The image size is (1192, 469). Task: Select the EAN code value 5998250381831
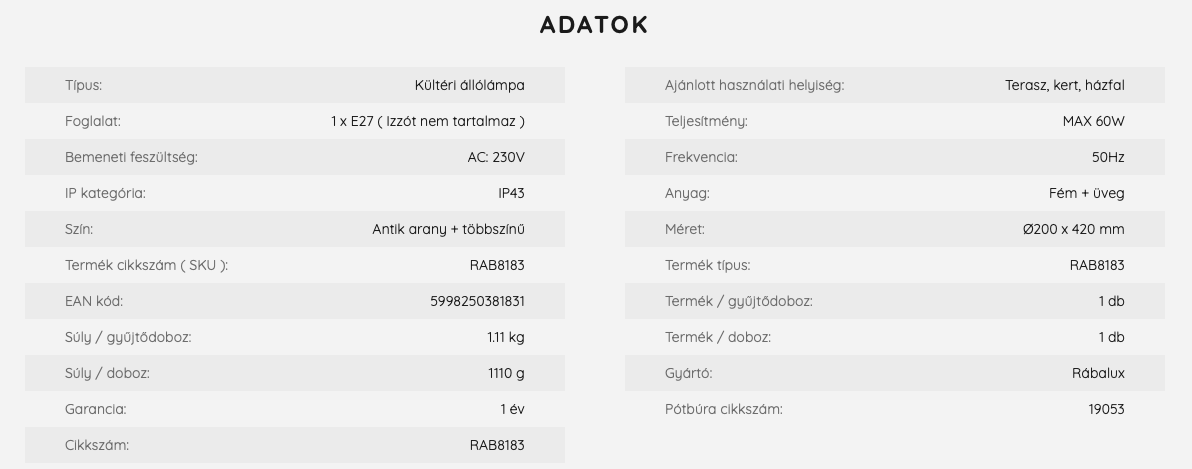[477, 301]
